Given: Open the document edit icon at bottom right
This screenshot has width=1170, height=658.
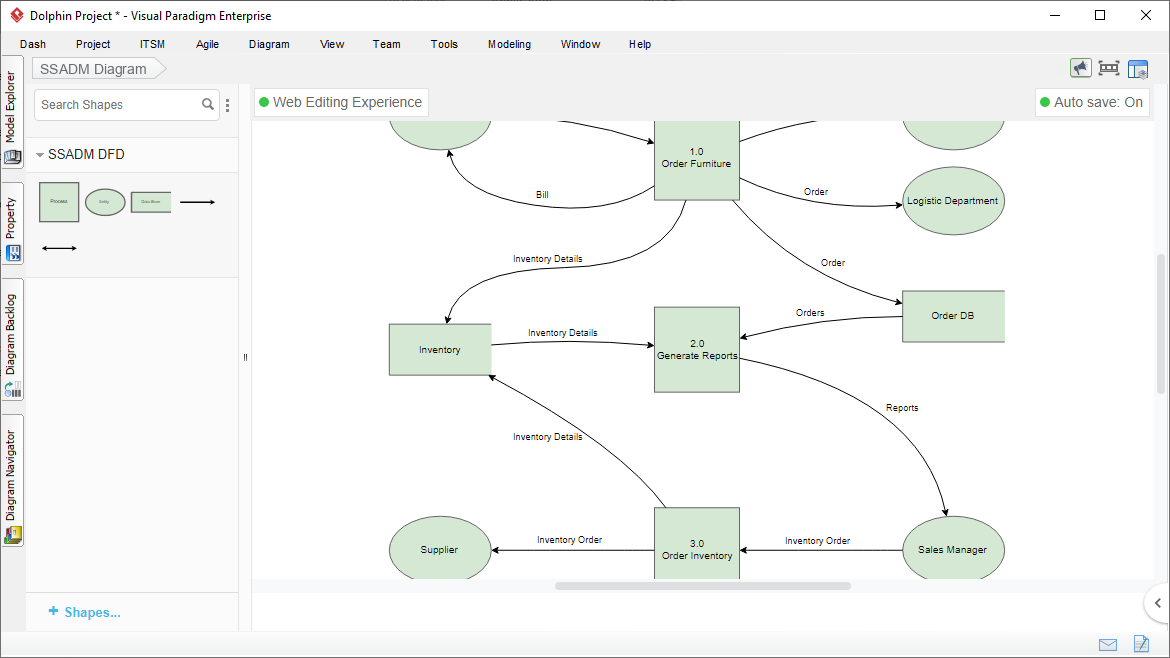Looking at the screenshot, I should pyautogui.click(x=1141, y=644).
